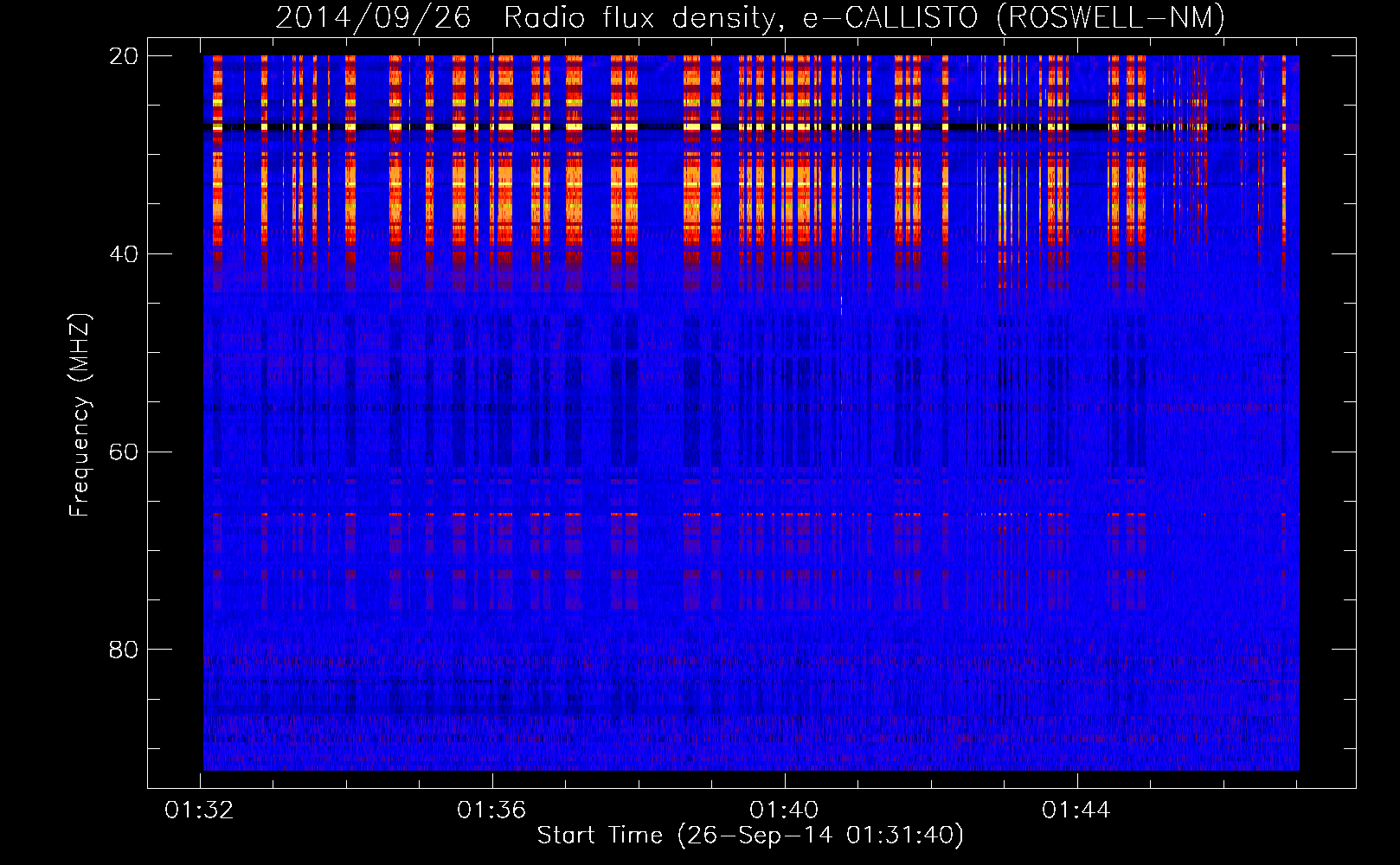1400x865 pixels.
Task: Click the 'Start Time (26-Sep-14 01:31:40)' axis label
Action: pos(750,836)
